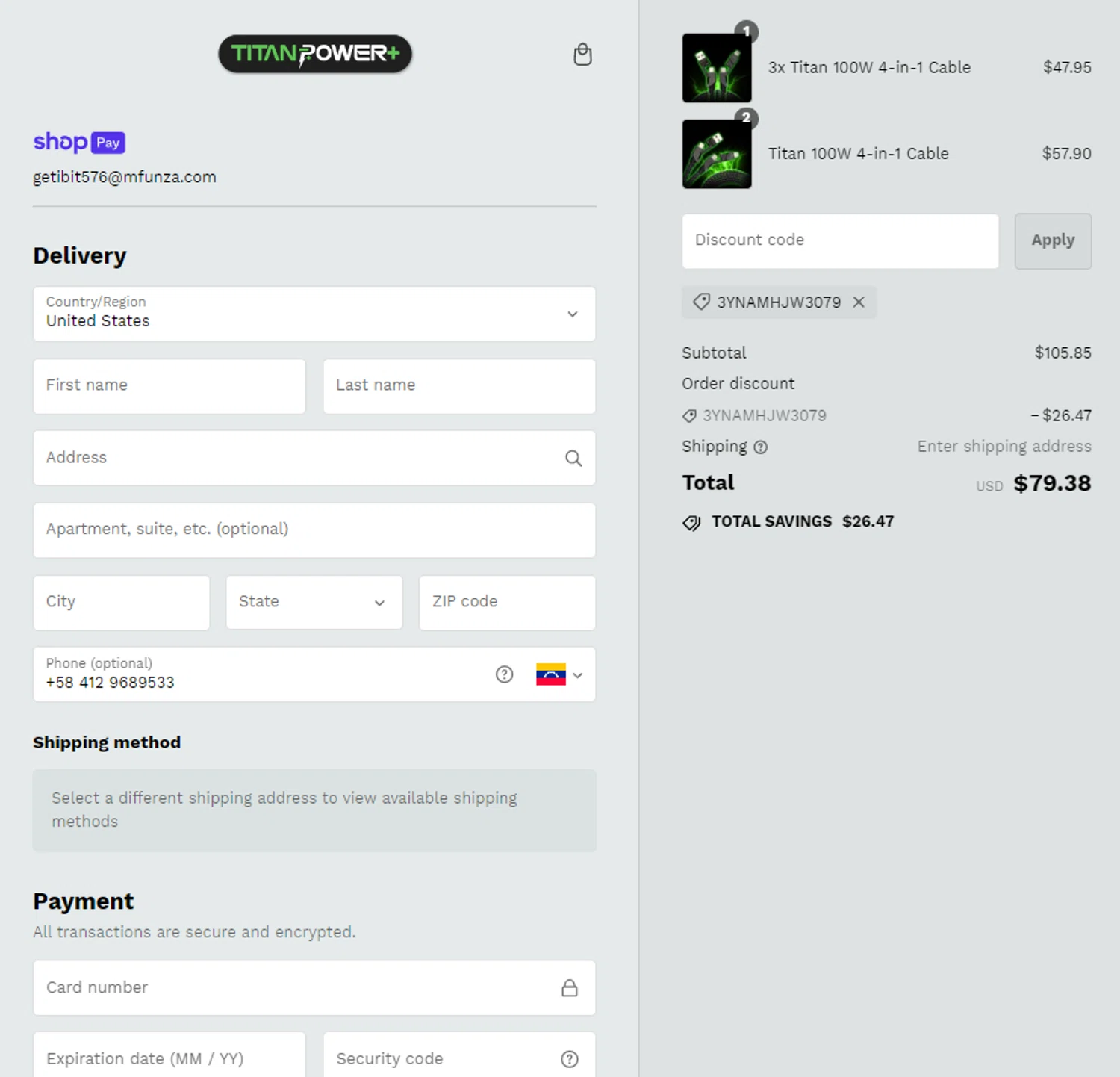Click the $47.95 item price
Image resolution: width=1120 pixels, height=1077 pixels.
(1067, 67)
